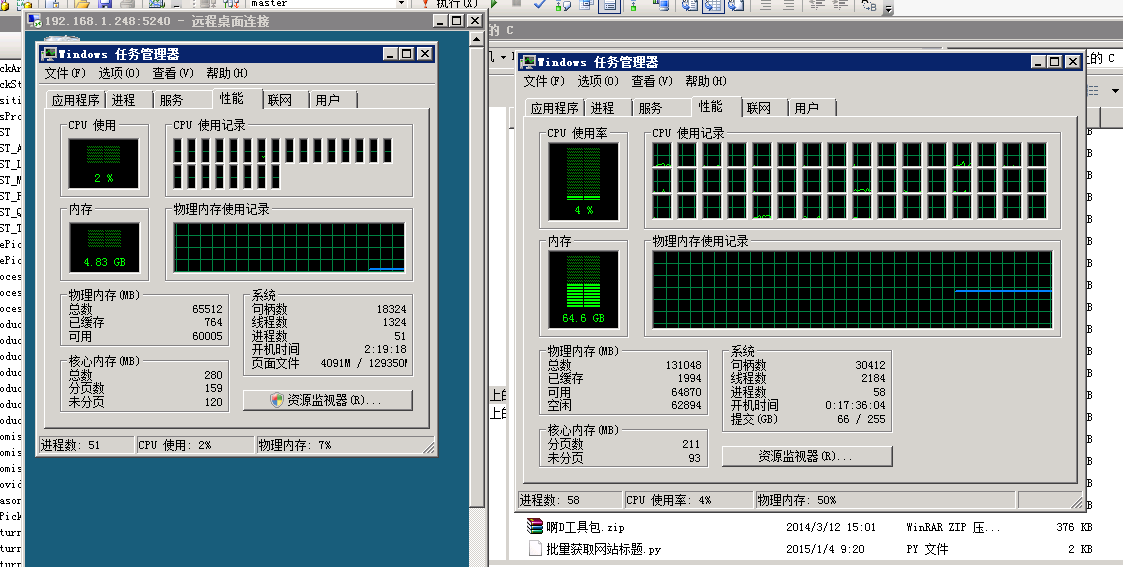This screenshot has height=567, width=1123.
Task: Open the master database dropdown
Action: [401, 4]
